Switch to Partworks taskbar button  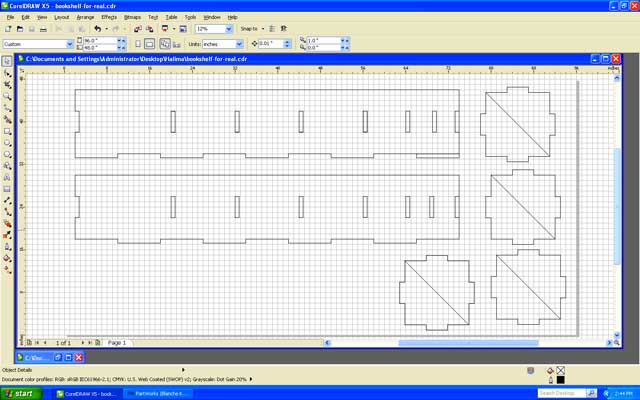pyautogui.click(x=158, y=394)
